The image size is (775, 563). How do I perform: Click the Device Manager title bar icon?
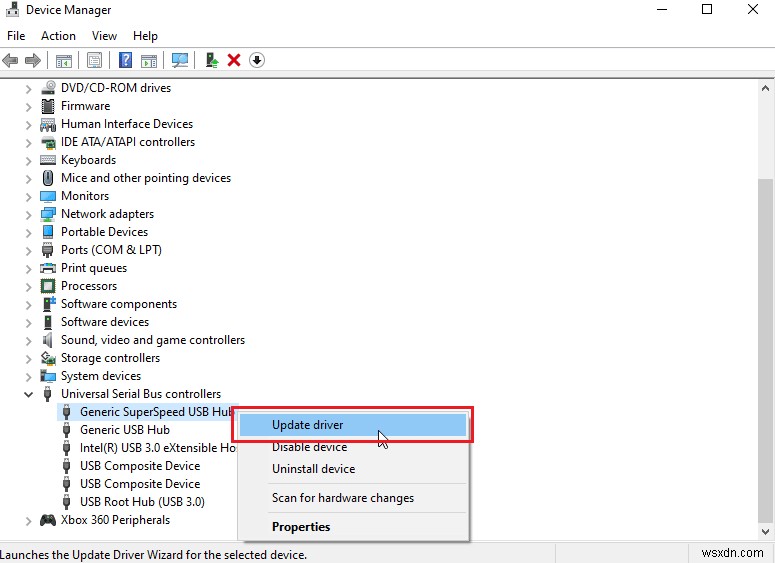pyautogui.click(x=12, y=9)
